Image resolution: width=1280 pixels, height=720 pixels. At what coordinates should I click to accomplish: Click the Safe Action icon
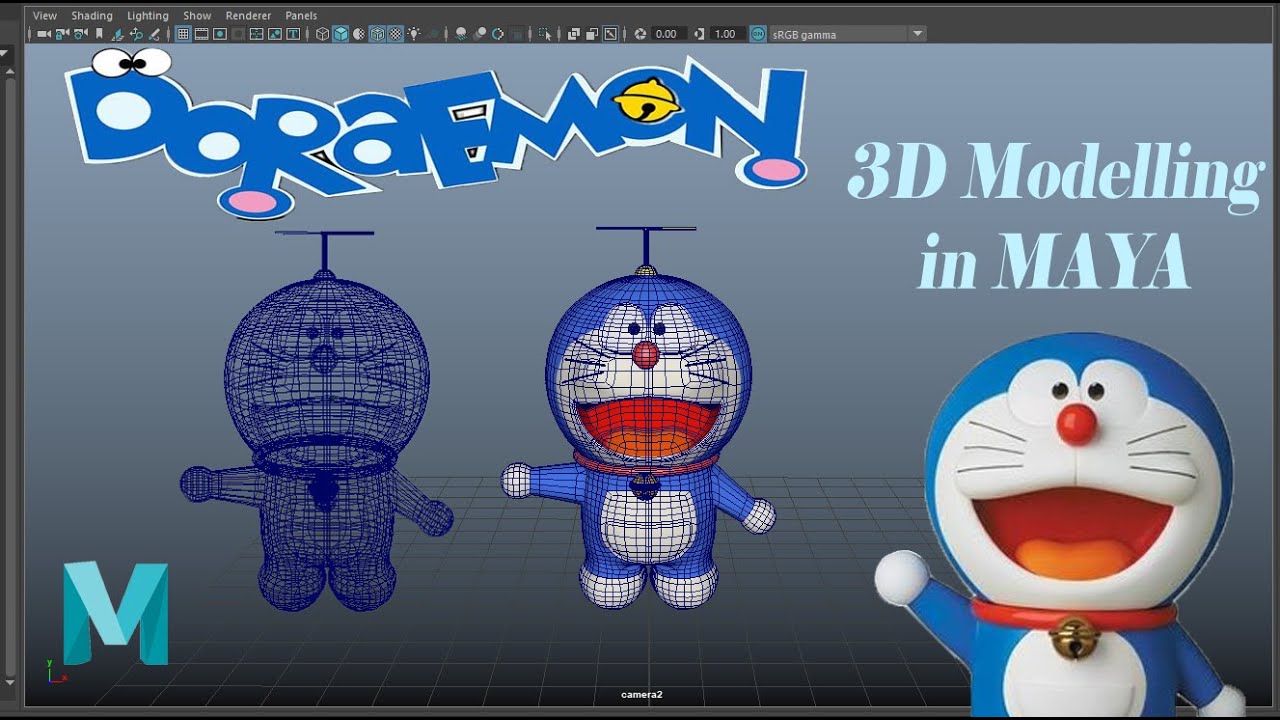click(274, 34)
